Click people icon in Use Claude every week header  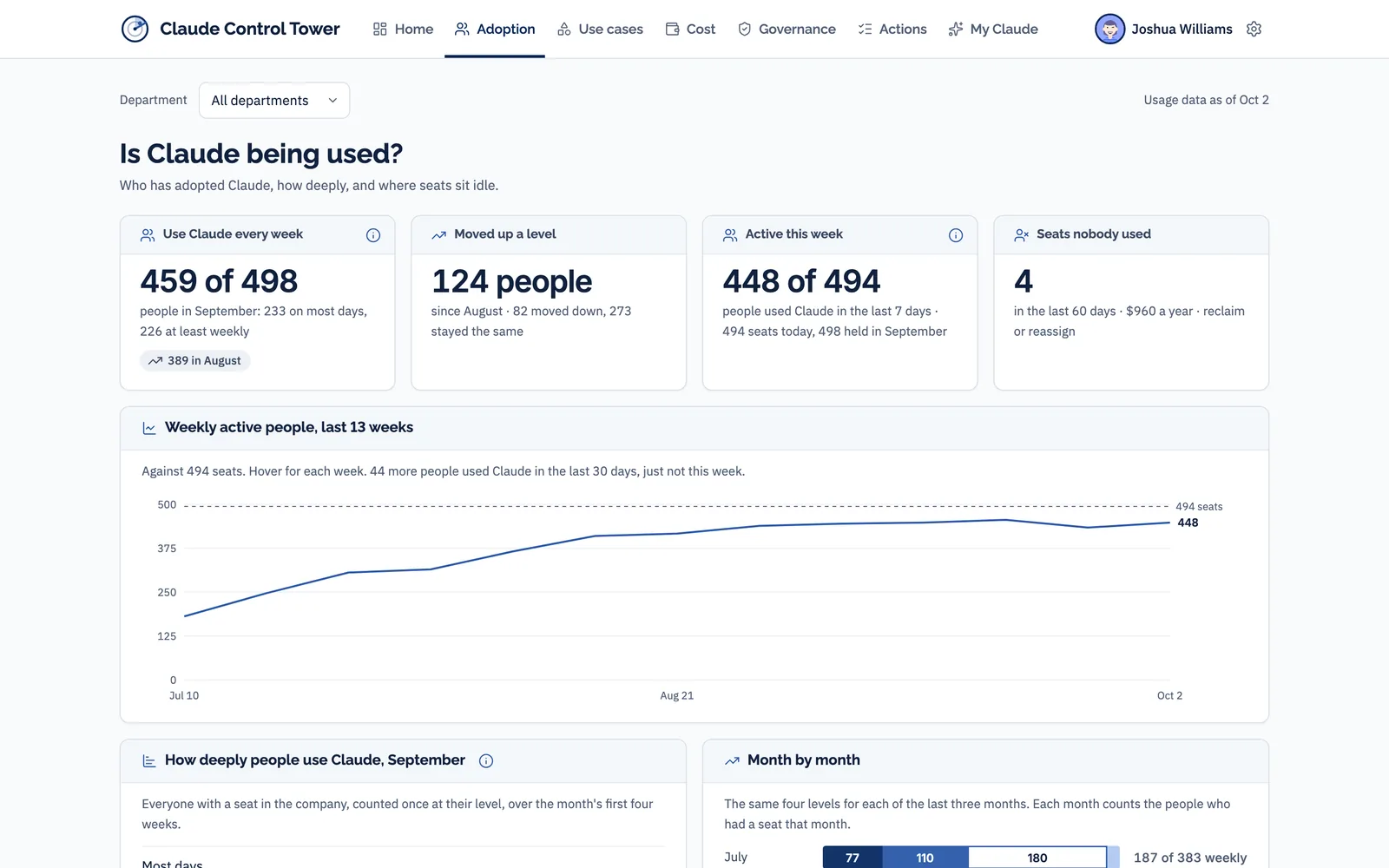(148, 235)
